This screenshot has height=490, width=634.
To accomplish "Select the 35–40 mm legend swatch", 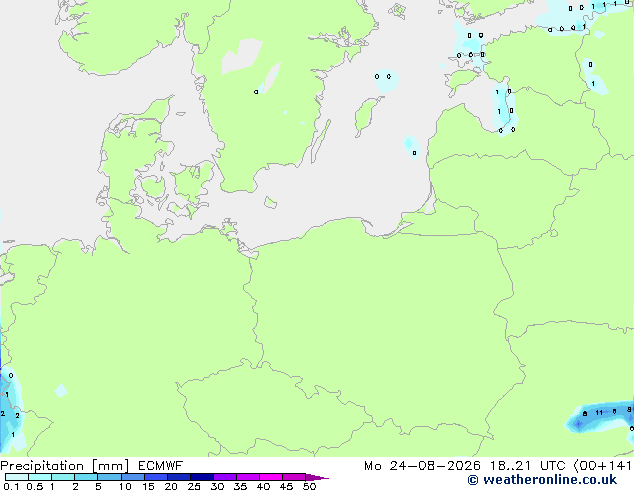I will click(x=247, y=477).
